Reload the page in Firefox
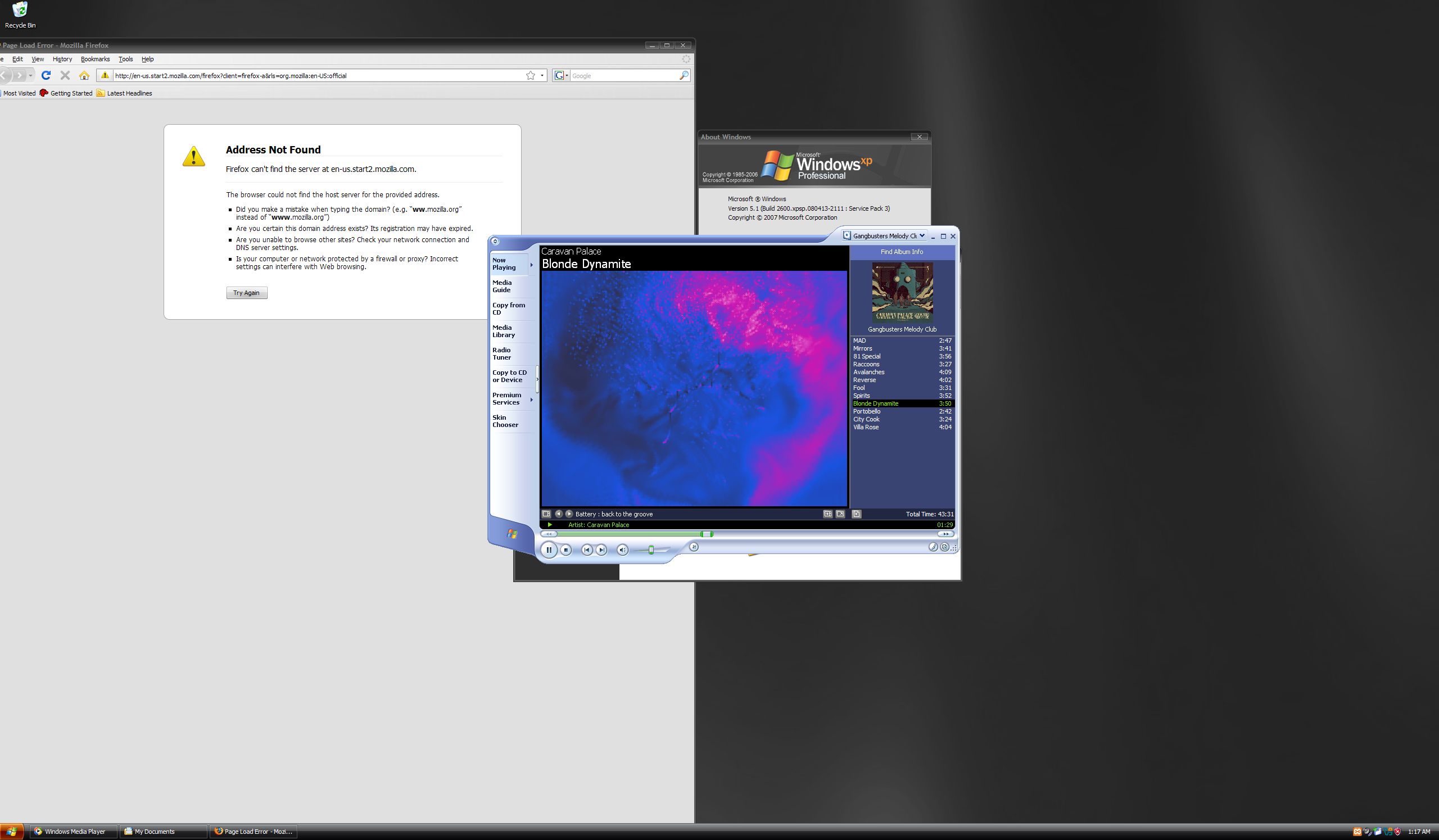Image resolution: width=1439 pixels, height=840 pixels. pyautogui.click(x=46, y=75)
